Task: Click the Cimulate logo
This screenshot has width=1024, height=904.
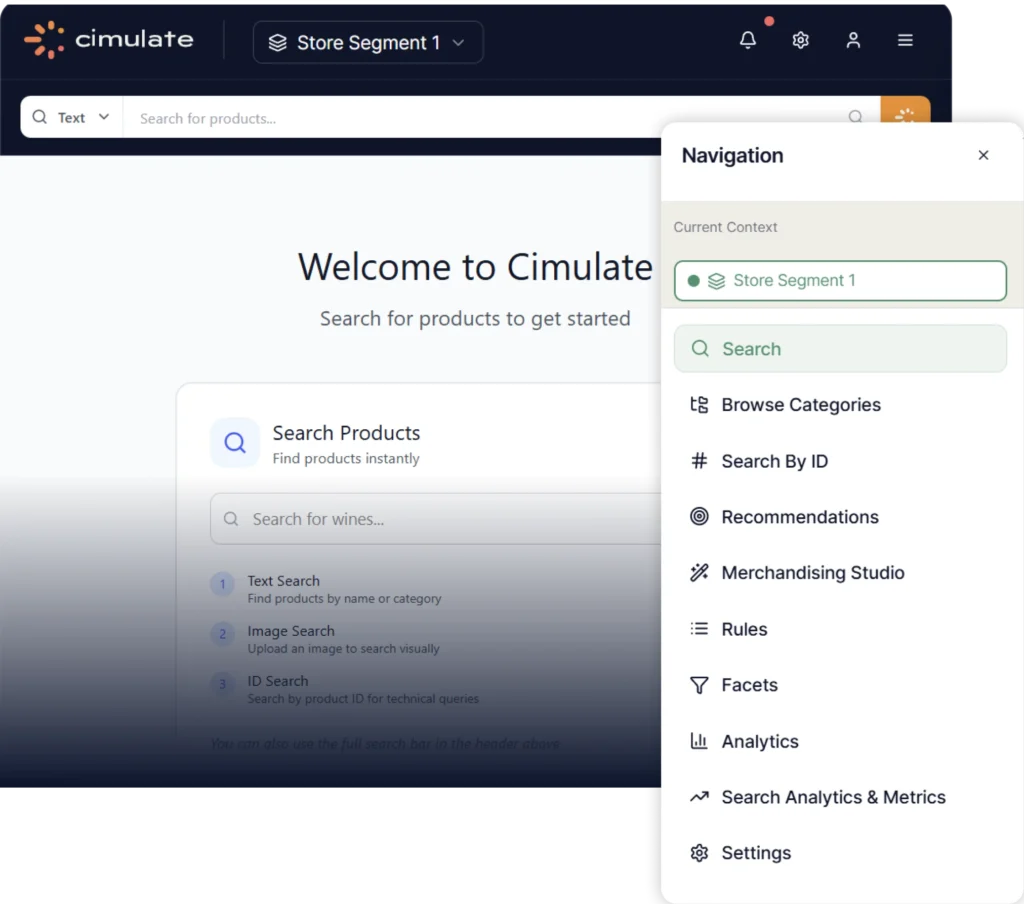Action: coord(109,40)
